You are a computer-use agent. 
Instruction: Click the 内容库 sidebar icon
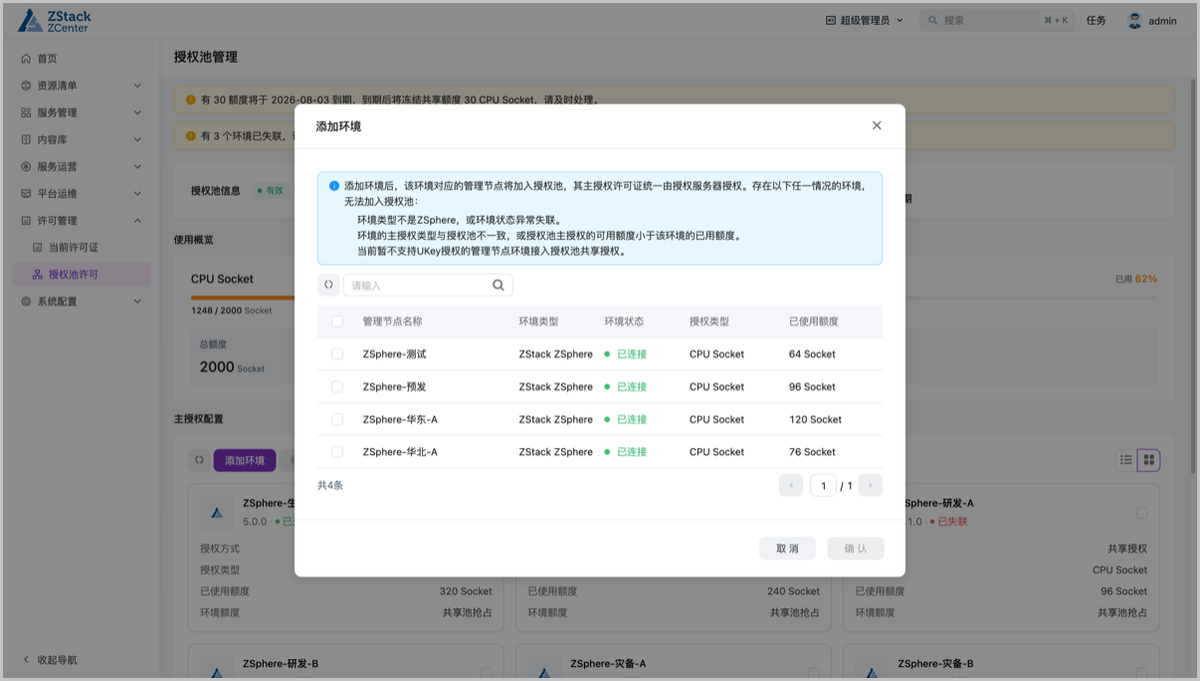27,140
